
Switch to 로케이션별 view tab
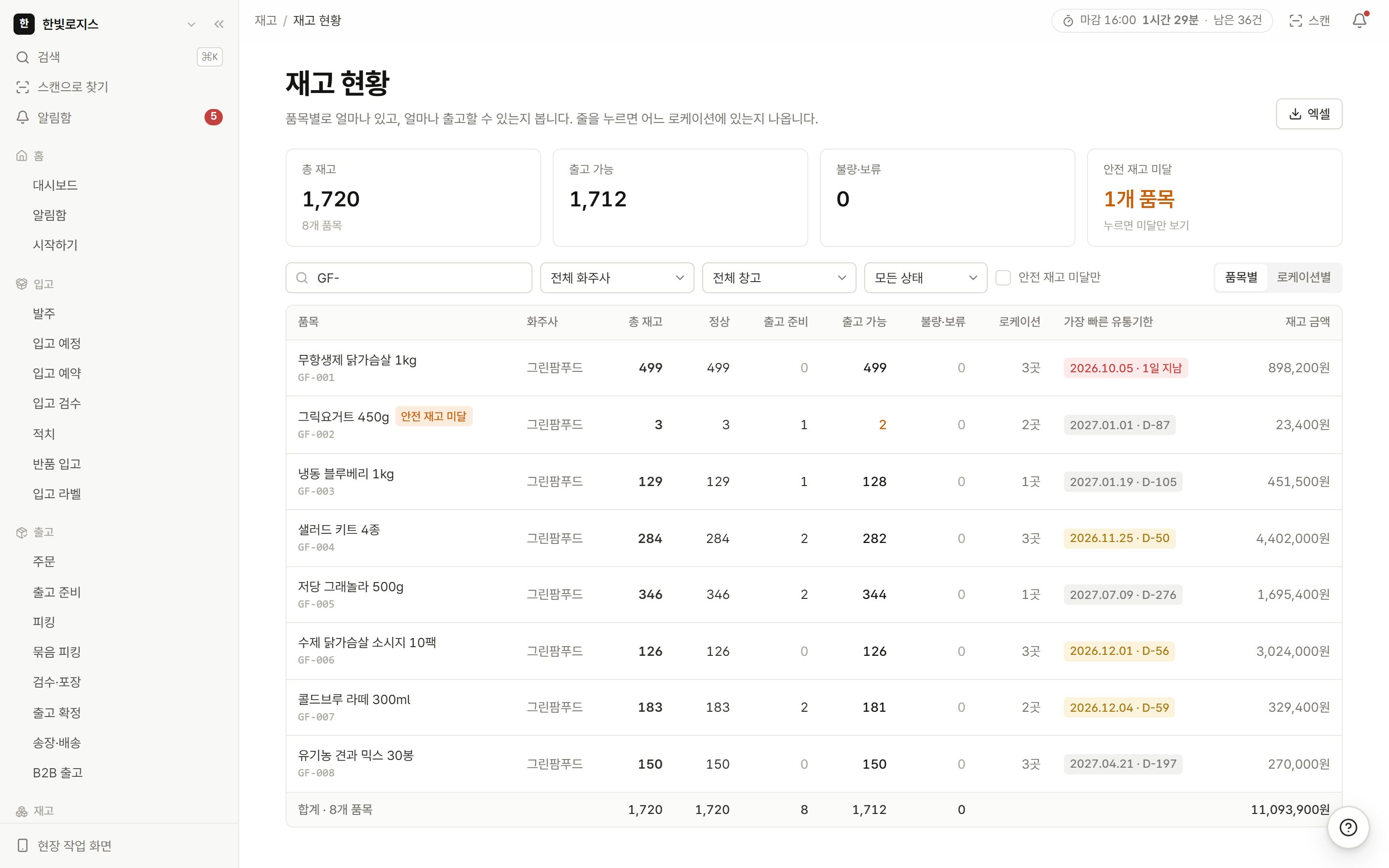1304,277
